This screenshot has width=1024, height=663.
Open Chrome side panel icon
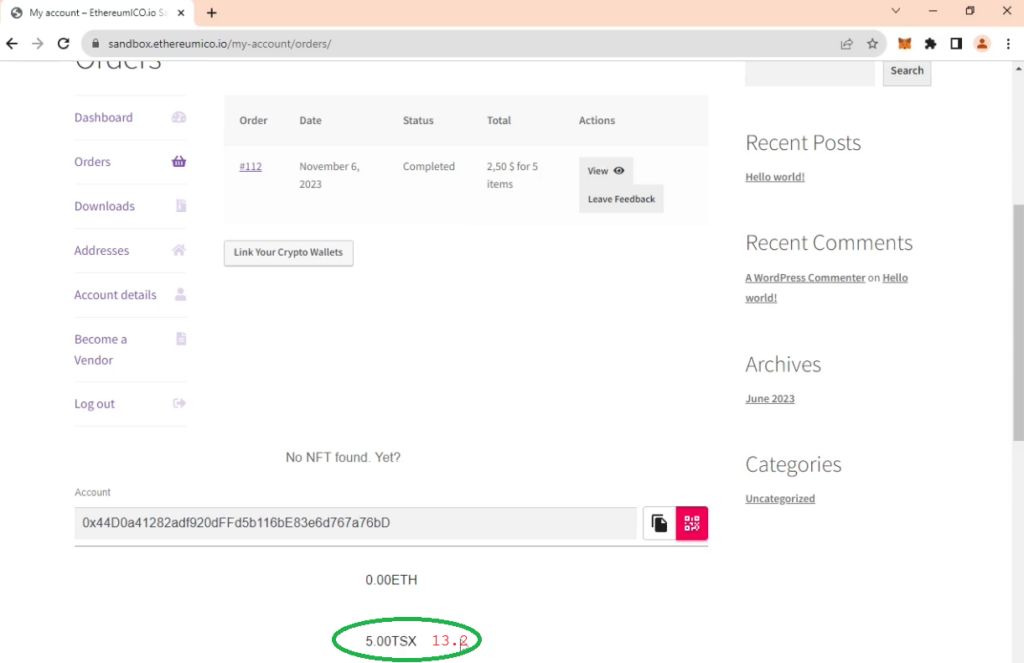coord(956,44)
